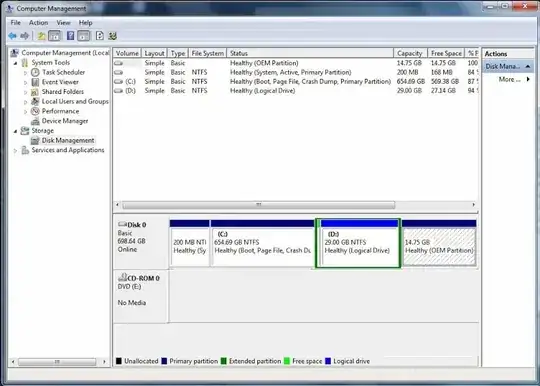
Task: Collapse the Storage tree node
Action: pyautogui.click(x=15, y=131)
